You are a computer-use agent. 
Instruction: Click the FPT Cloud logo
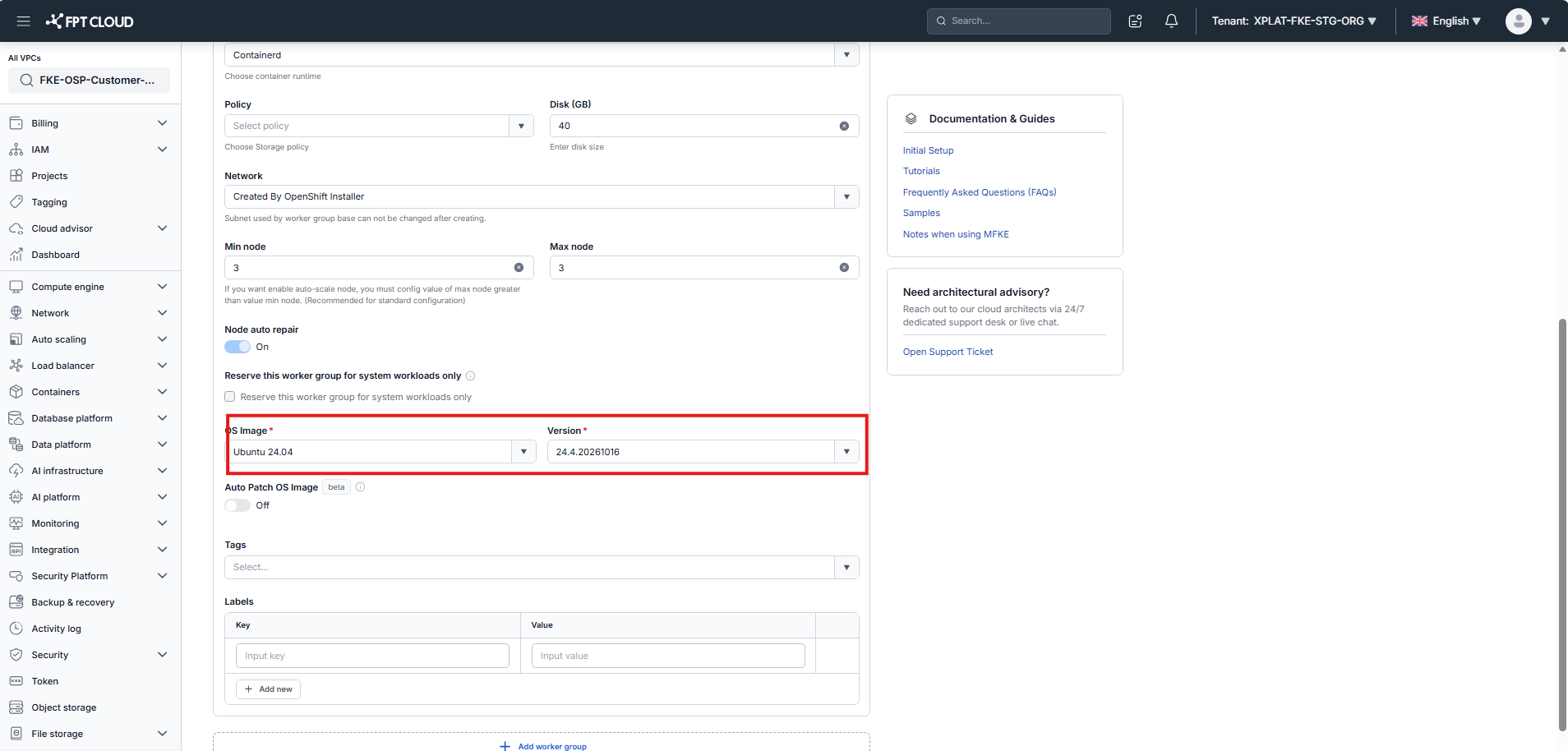pos(90,21)
